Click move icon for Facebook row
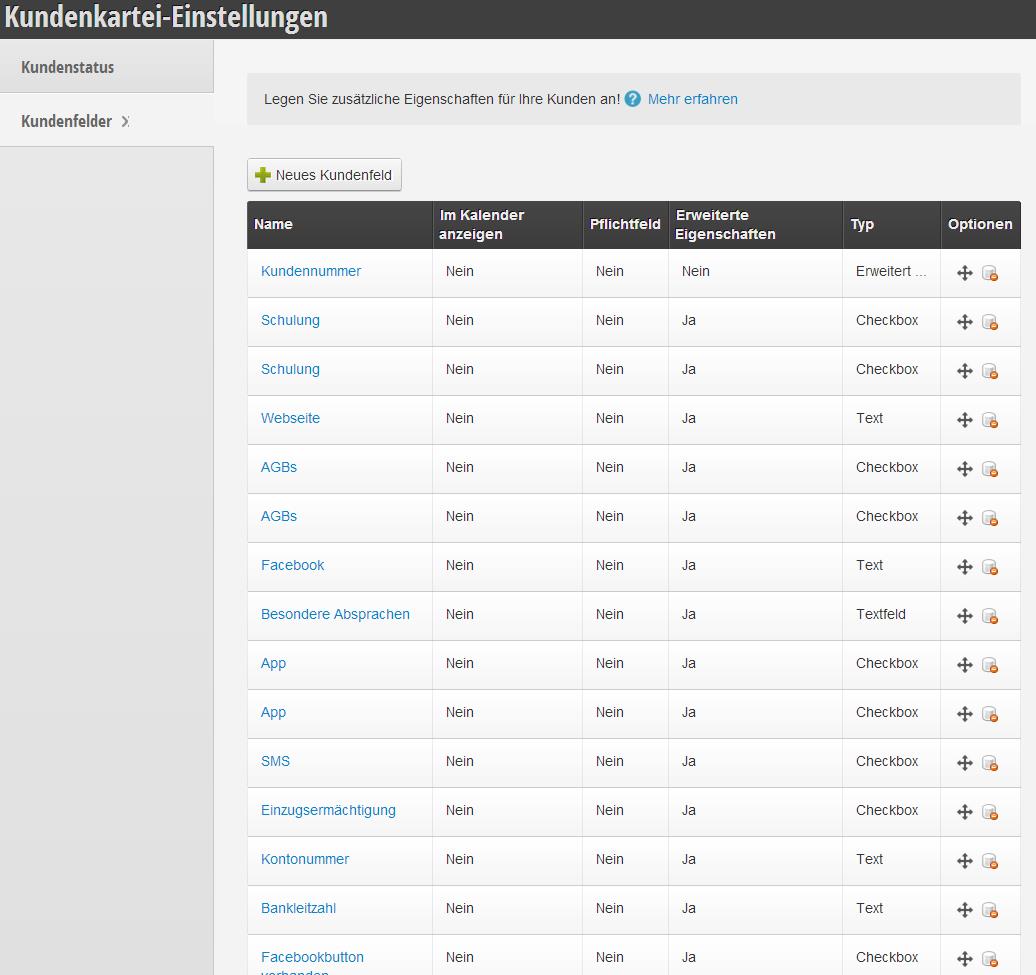This screenshot has width=1036, height=975. 965,567
